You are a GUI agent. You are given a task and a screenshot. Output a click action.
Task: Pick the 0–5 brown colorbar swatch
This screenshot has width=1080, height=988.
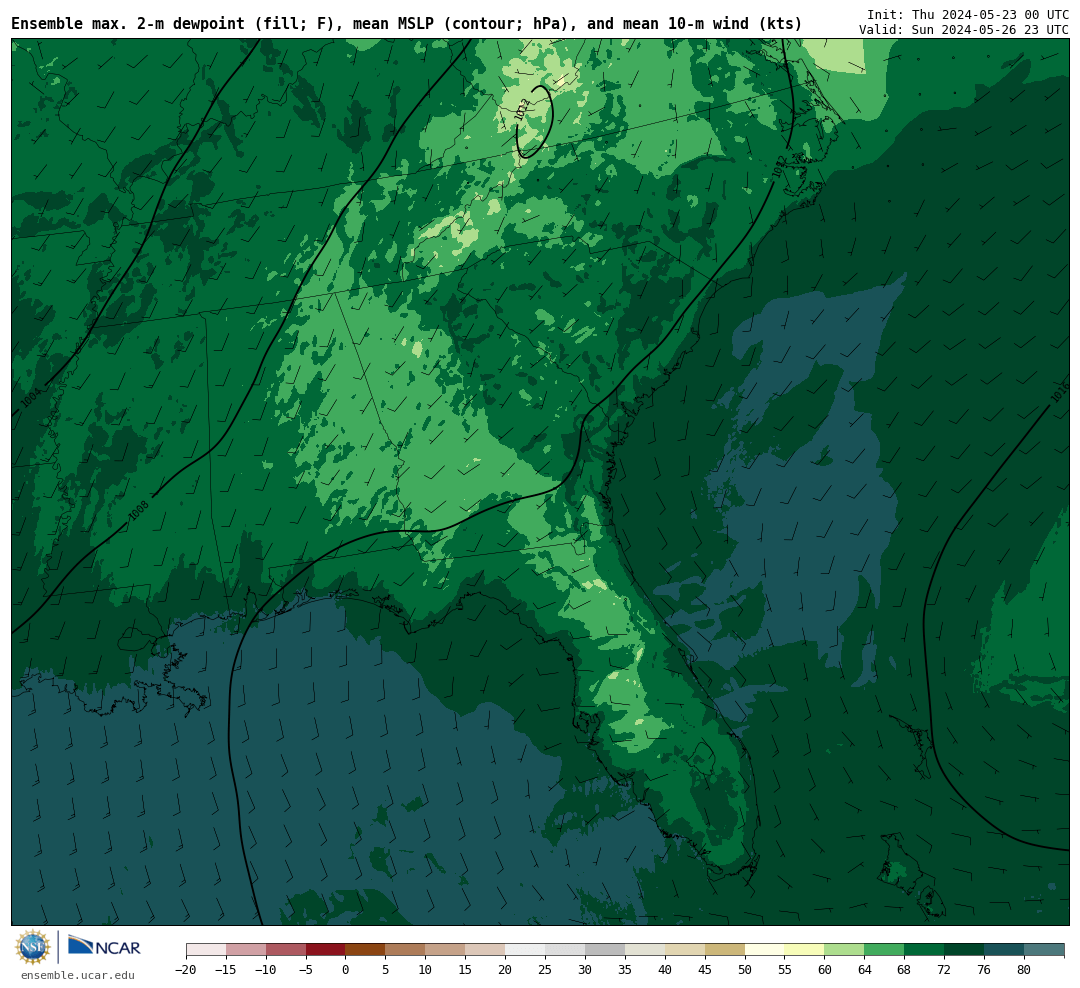[365, 950]
